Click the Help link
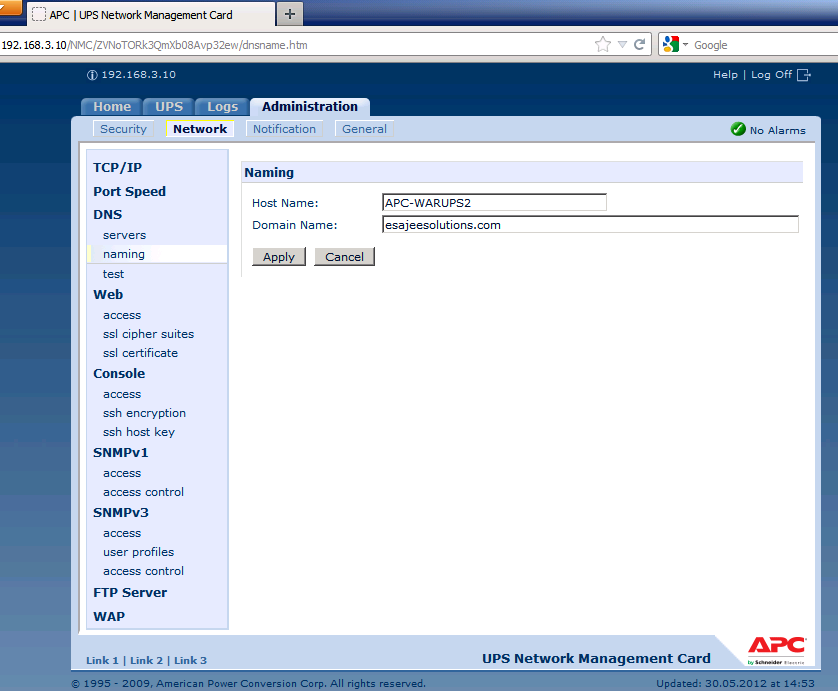Viewport: 838px width, 691px height. (x=725, y=75)
